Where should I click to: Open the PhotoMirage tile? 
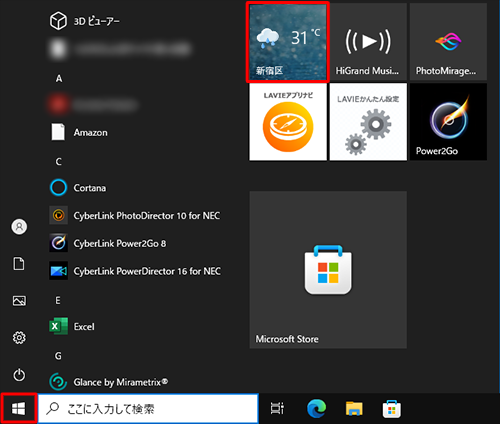click(x=448, y=42)
